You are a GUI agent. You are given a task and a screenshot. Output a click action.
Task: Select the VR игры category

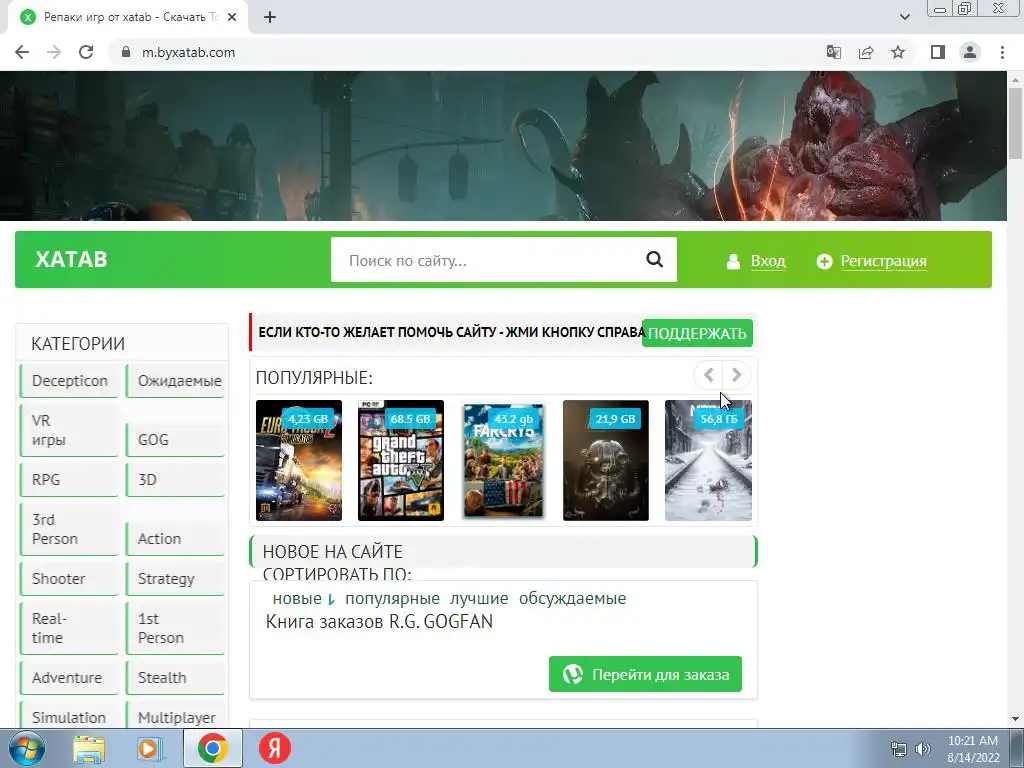70,430
